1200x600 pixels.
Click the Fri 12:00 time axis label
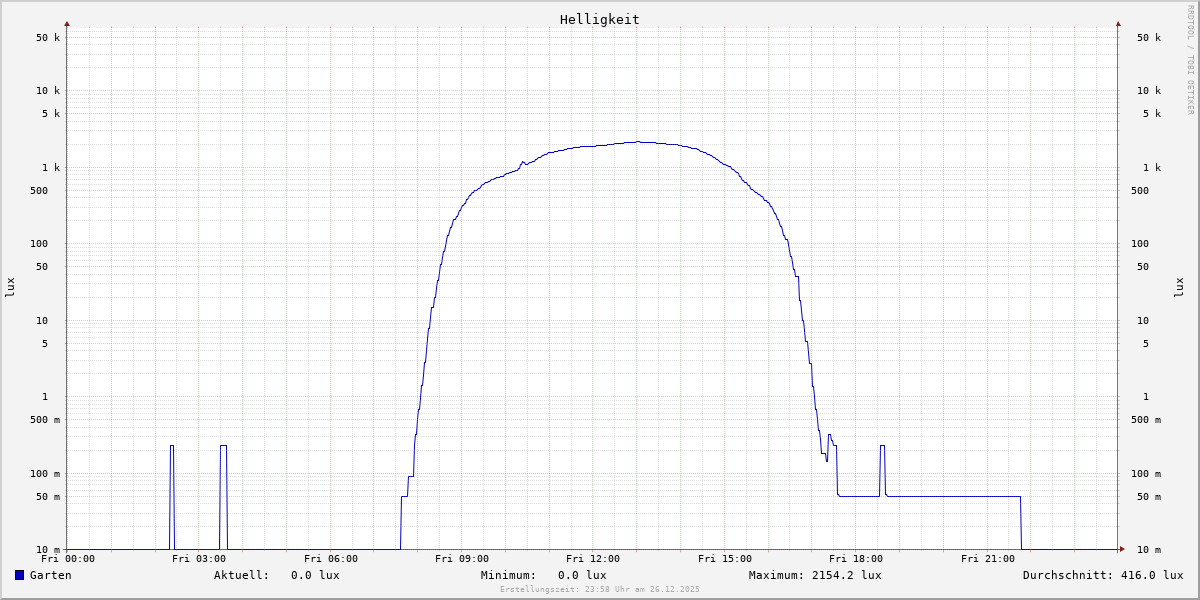pos(593,559)
